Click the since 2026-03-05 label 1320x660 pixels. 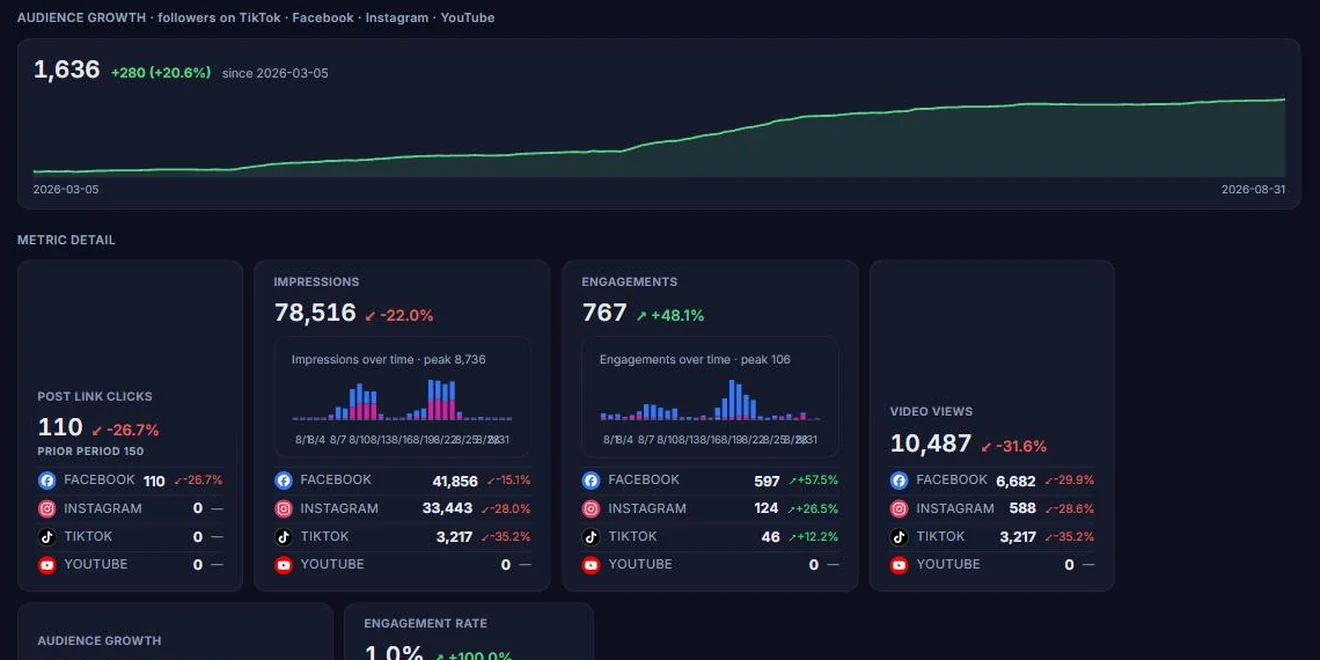coord(275,73)
